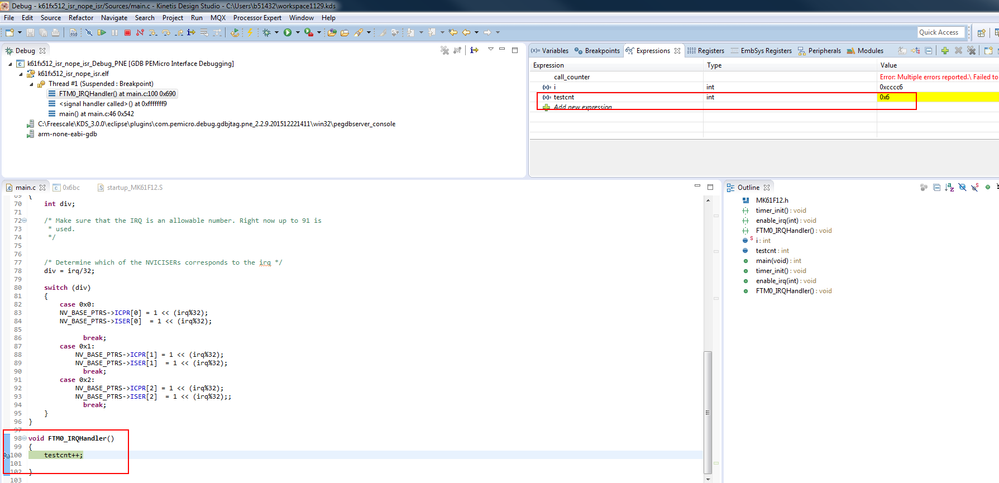Open dropdown arrow beside New icon
This screenshot has width=999, height=483.
[20, 32]
